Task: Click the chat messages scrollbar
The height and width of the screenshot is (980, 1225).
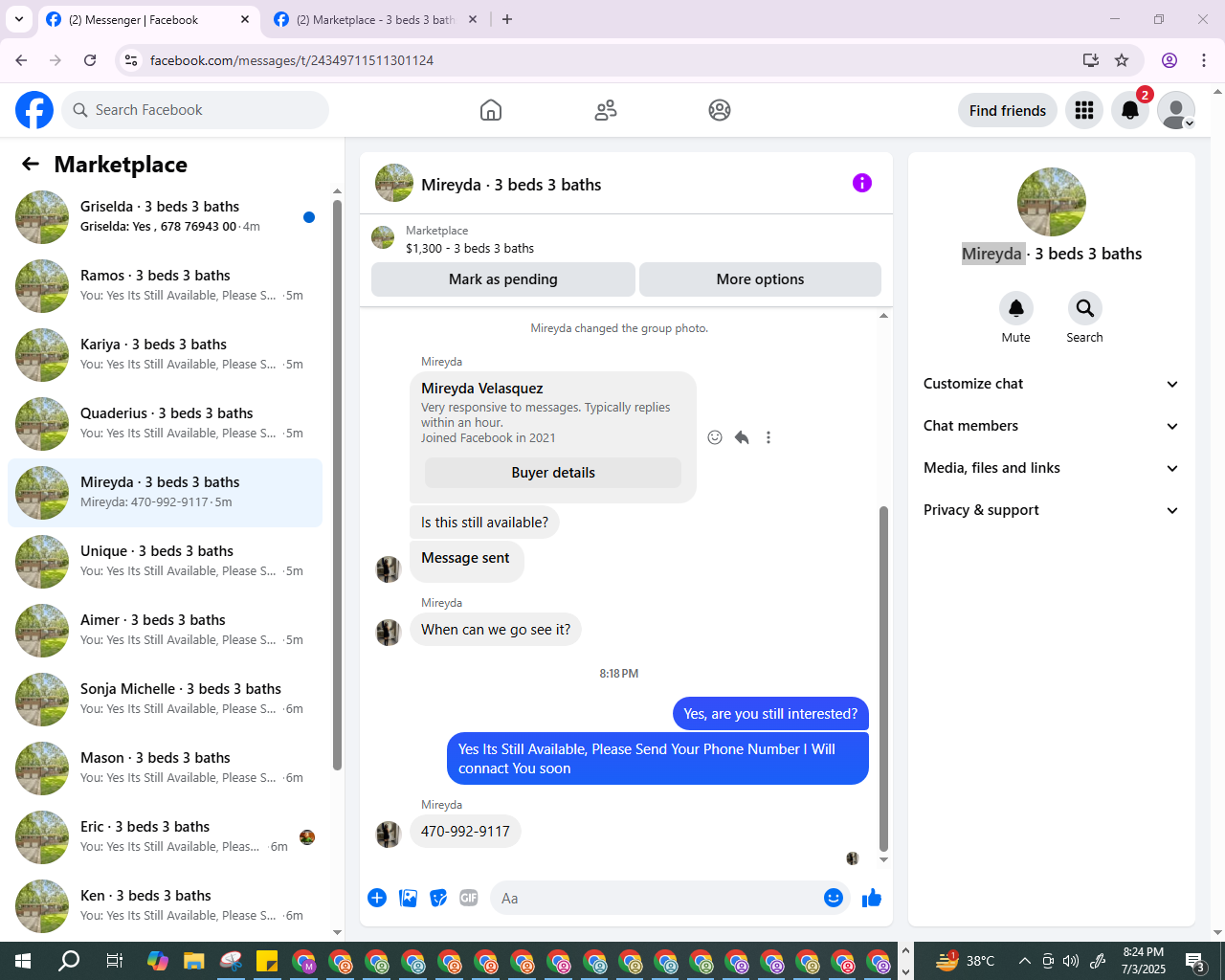Action: 883,679
